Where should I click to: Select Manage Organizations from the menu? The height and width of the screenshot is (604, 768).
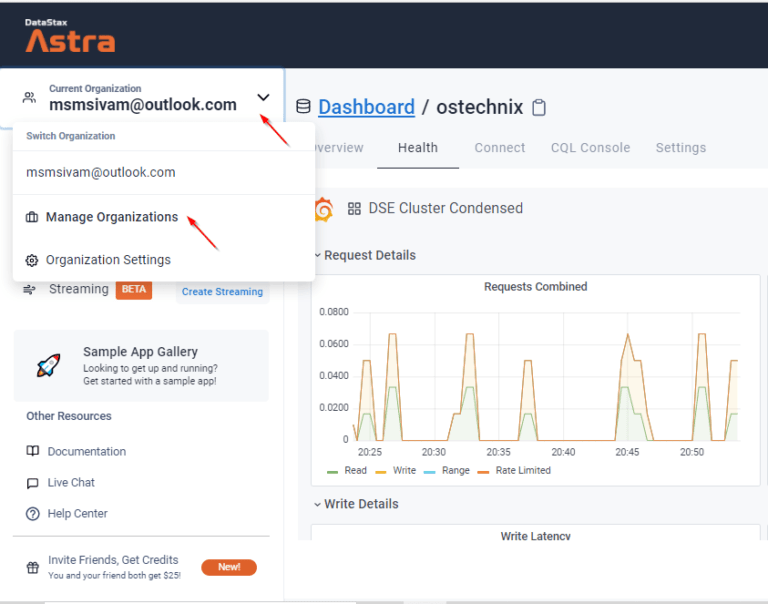coord(111,217)
